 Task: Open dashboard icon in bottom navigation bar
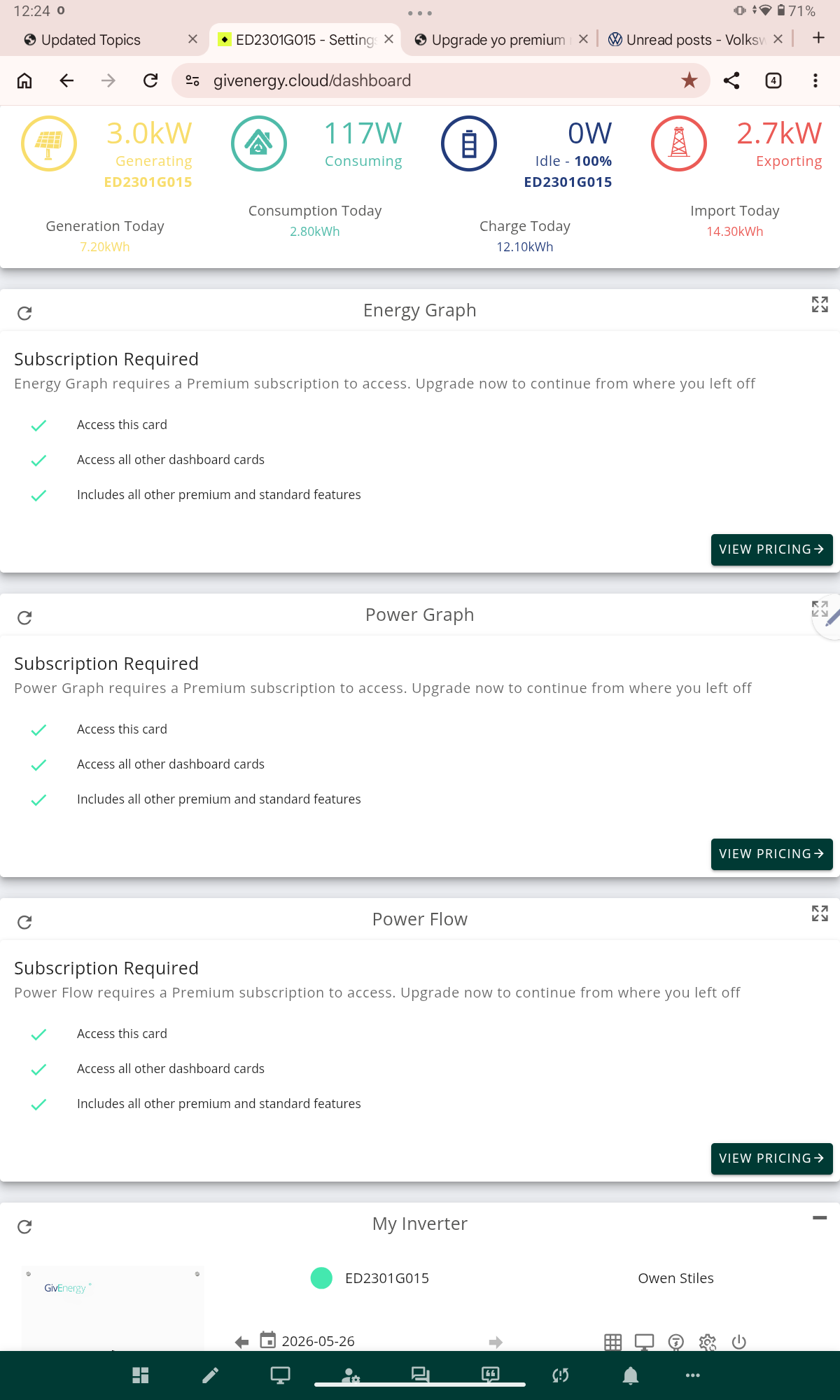point(141,1375)
